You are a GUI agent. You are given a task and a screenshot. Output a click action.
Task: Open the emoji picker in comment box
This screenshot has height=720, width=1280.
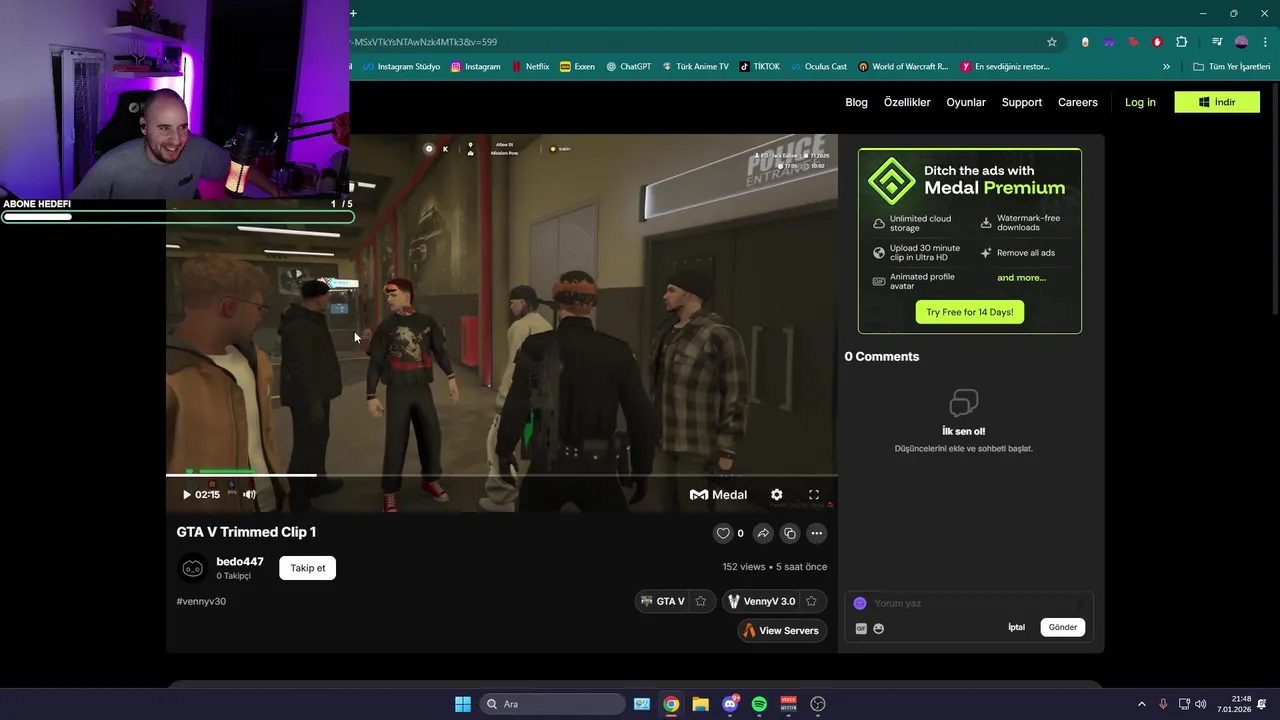click(x=879, y=628)
